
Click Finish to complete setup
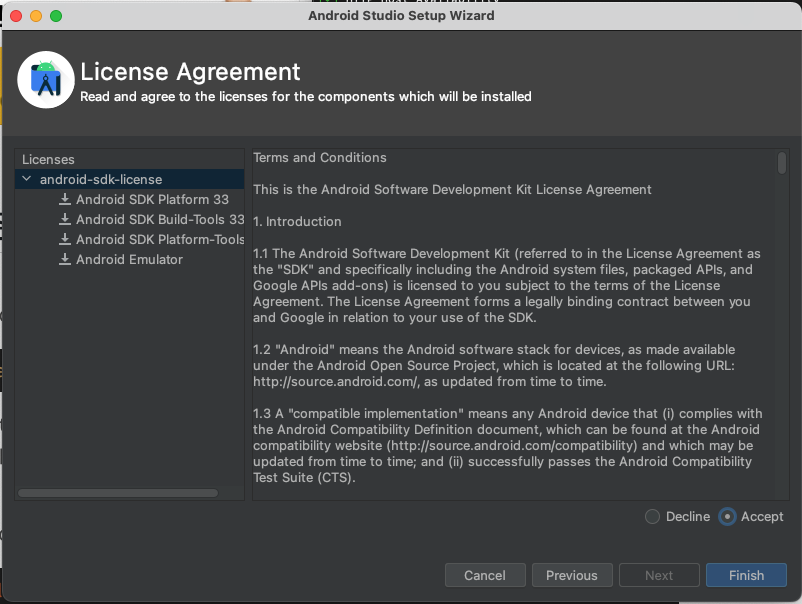[x=746, y=575]
